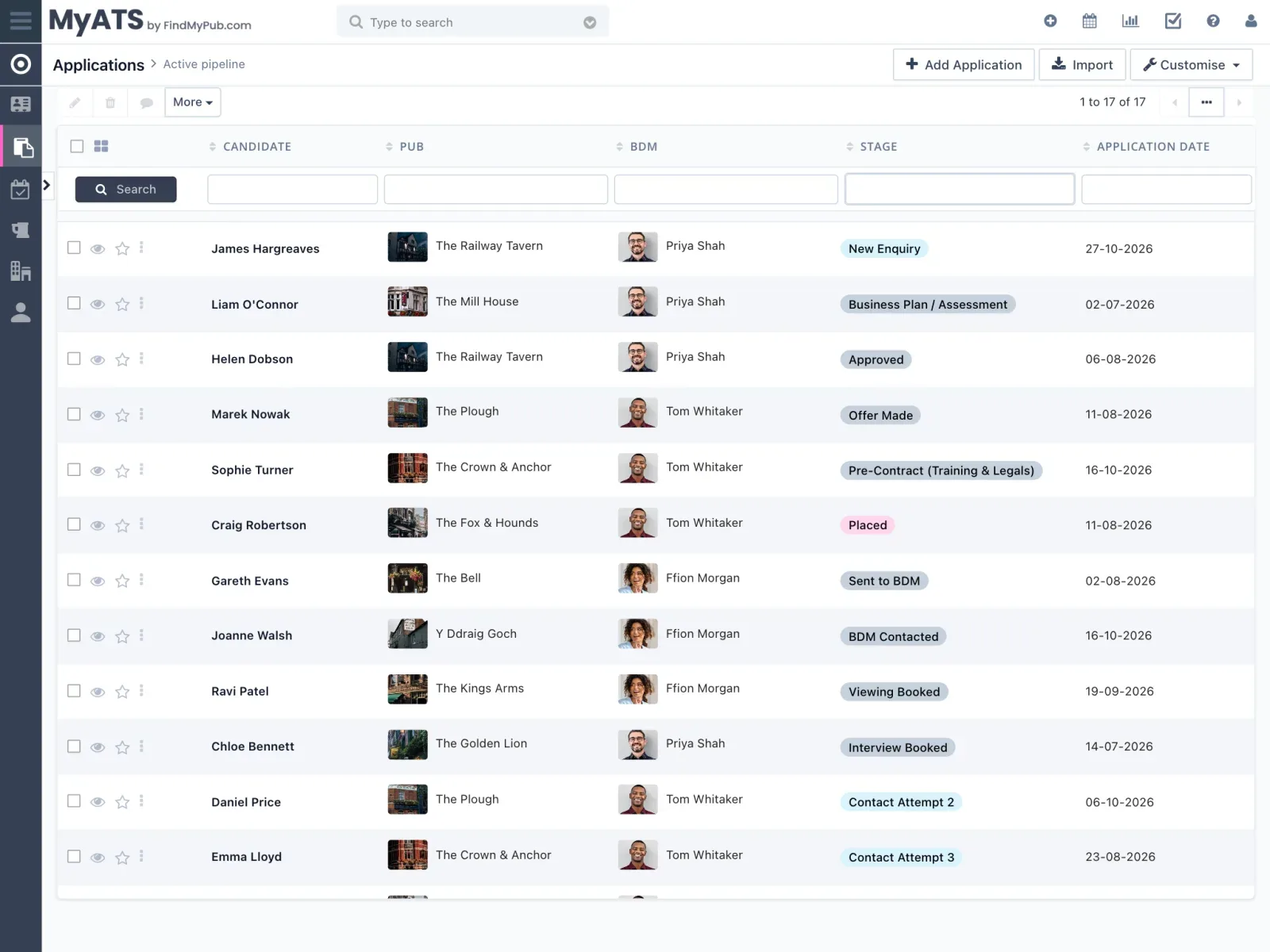Open the help question mark icon
The image size is (1270, 952).
coord(1213,21)
